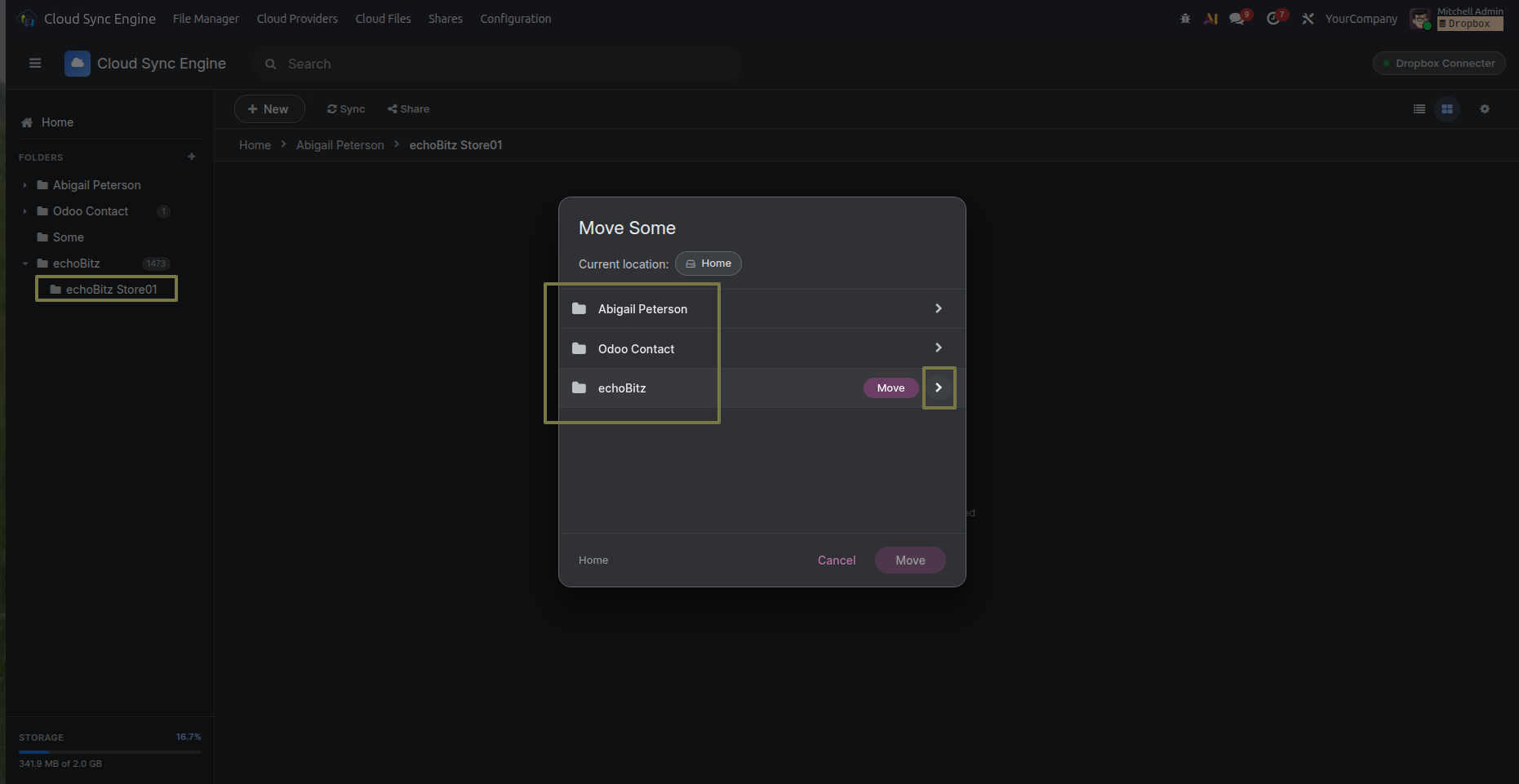The image size is (1519, 784).
Task: Collapse echoBitz folder in sidebar
Action: 25,264
